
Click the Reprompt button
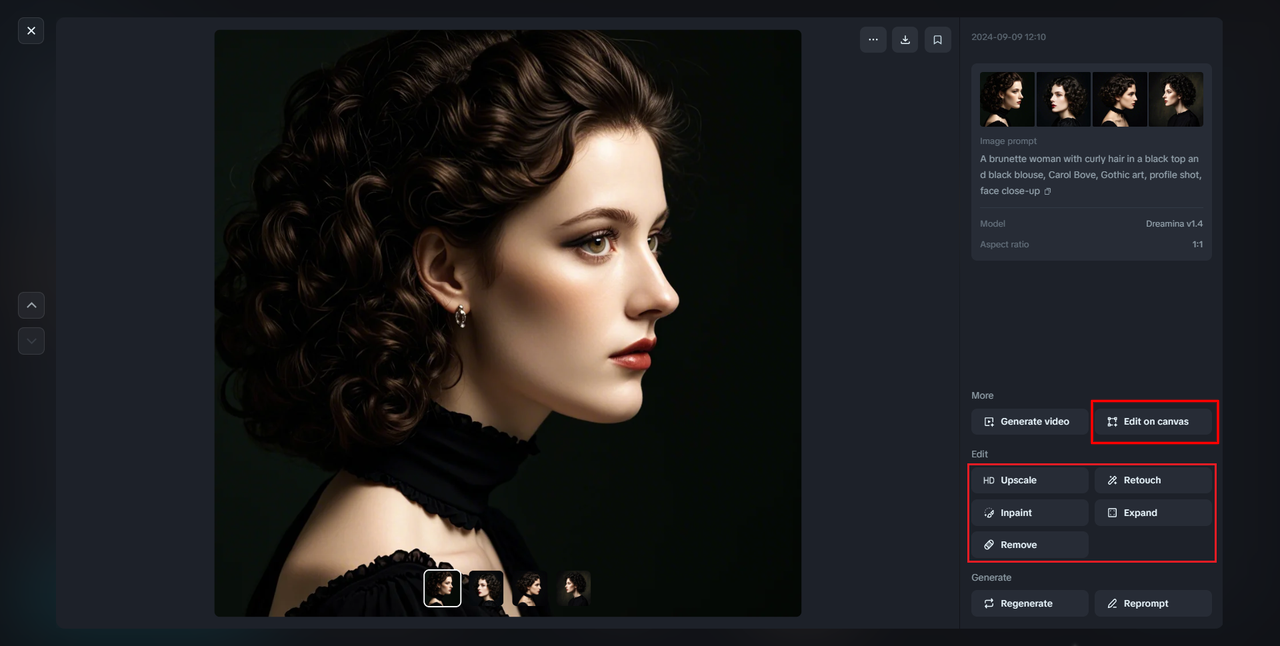tap(1153, 603)
